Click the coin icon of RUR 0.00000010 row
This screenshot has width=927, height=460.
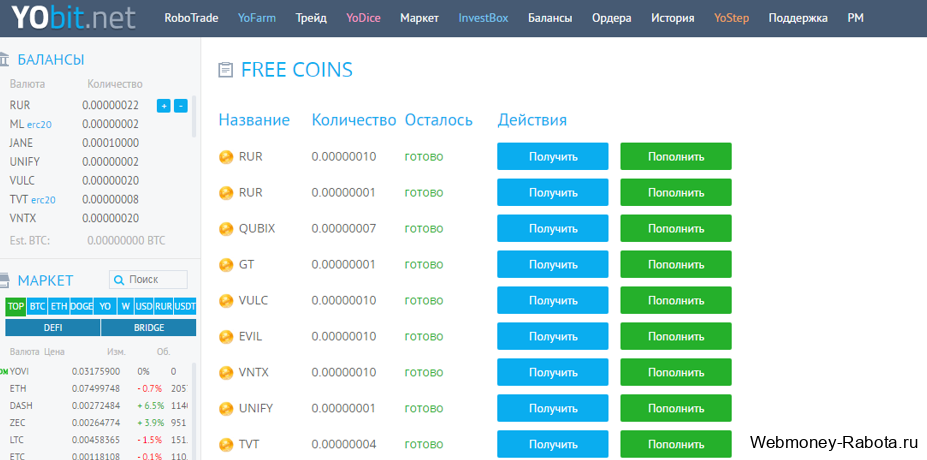pos(226,157)
